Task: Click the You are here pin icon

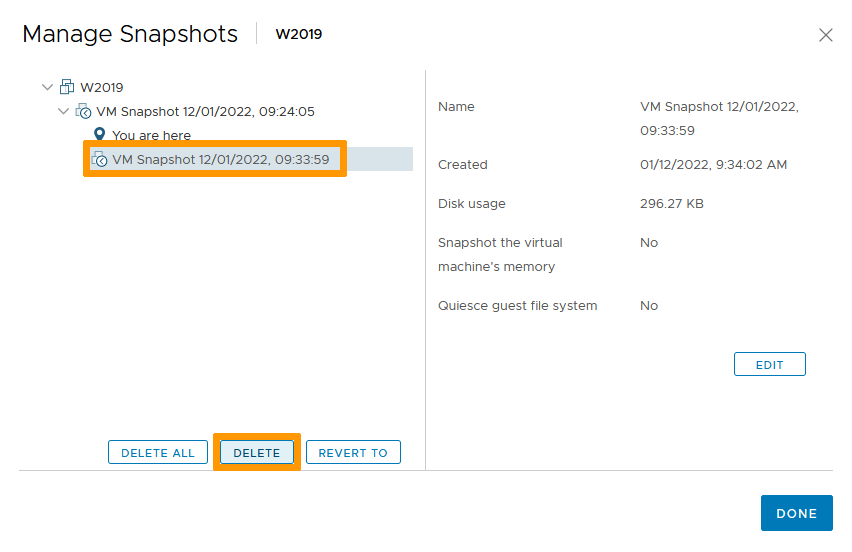Action: coord(99,135)
